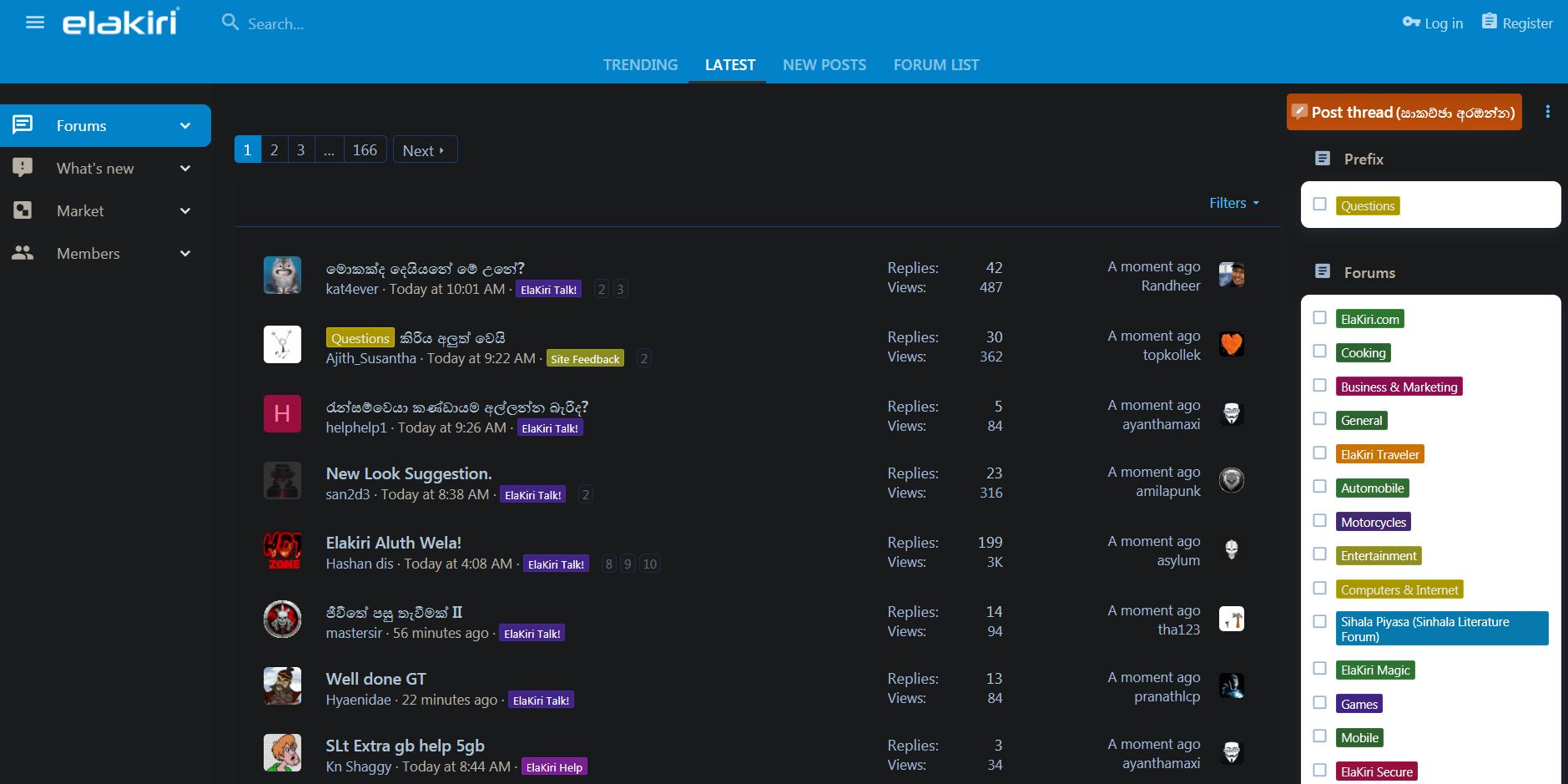Jump to page 166
The width and height of the screenshot is (1568, 784).
365,149
